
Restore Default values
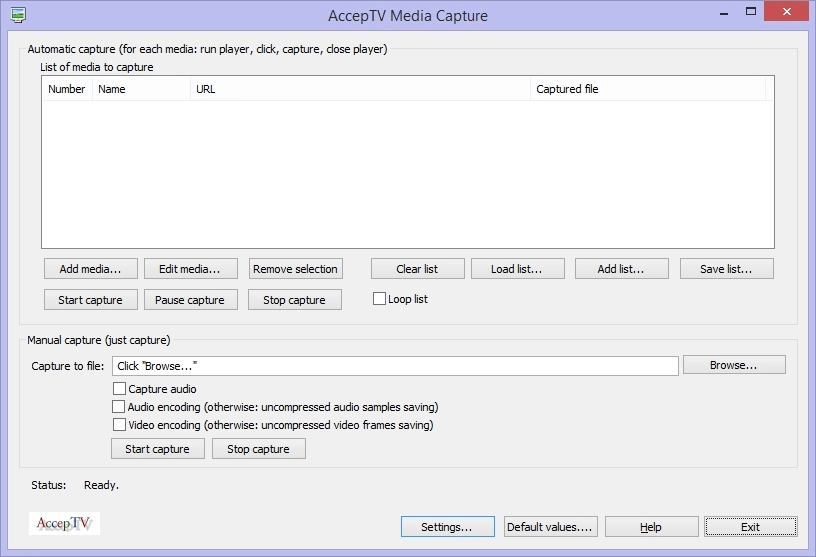click(x=551, y=527)
